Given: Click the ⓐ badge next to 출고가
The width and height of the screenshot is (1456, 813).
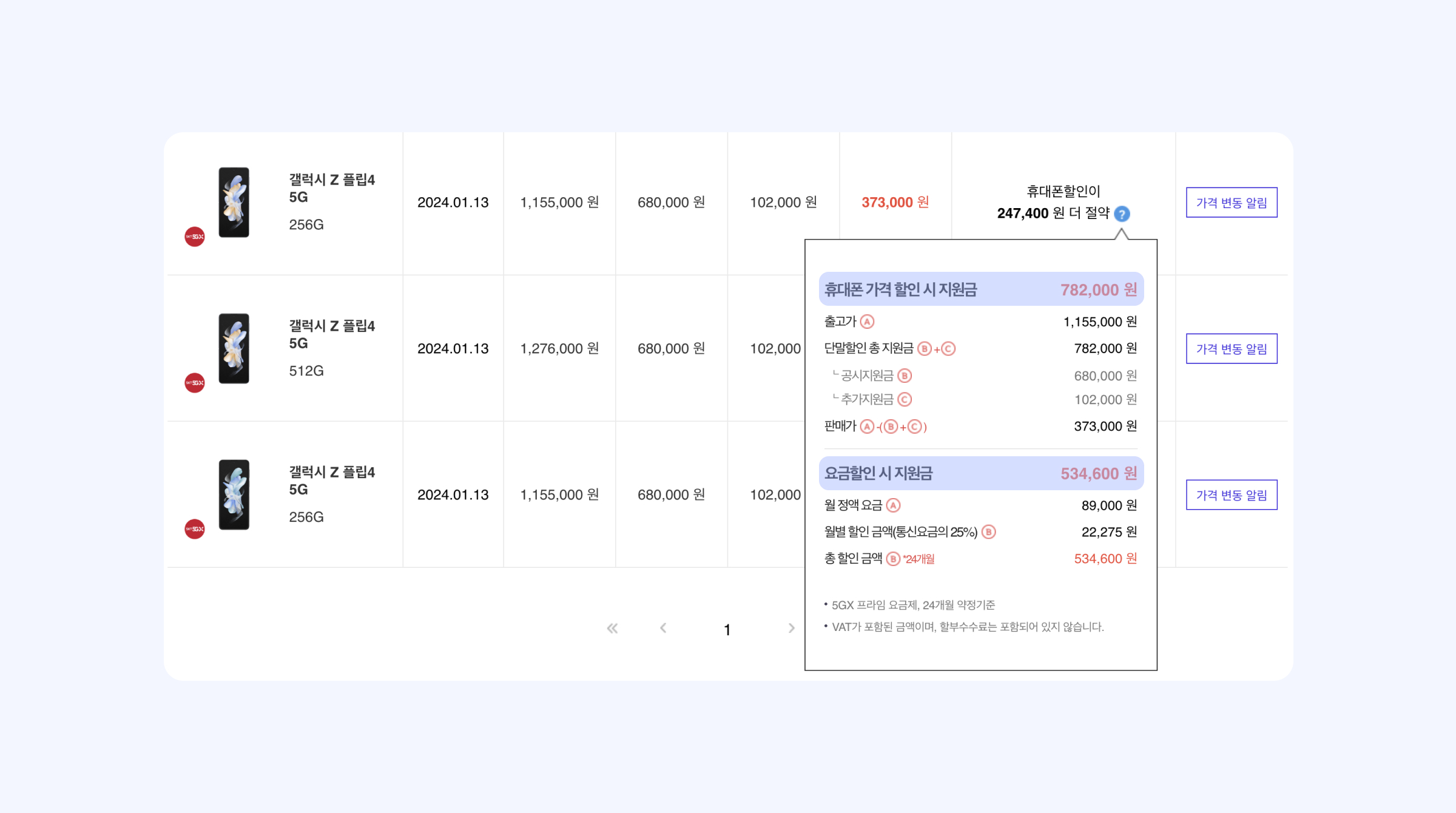Looking at the screenshot, I should coord(868,322).
